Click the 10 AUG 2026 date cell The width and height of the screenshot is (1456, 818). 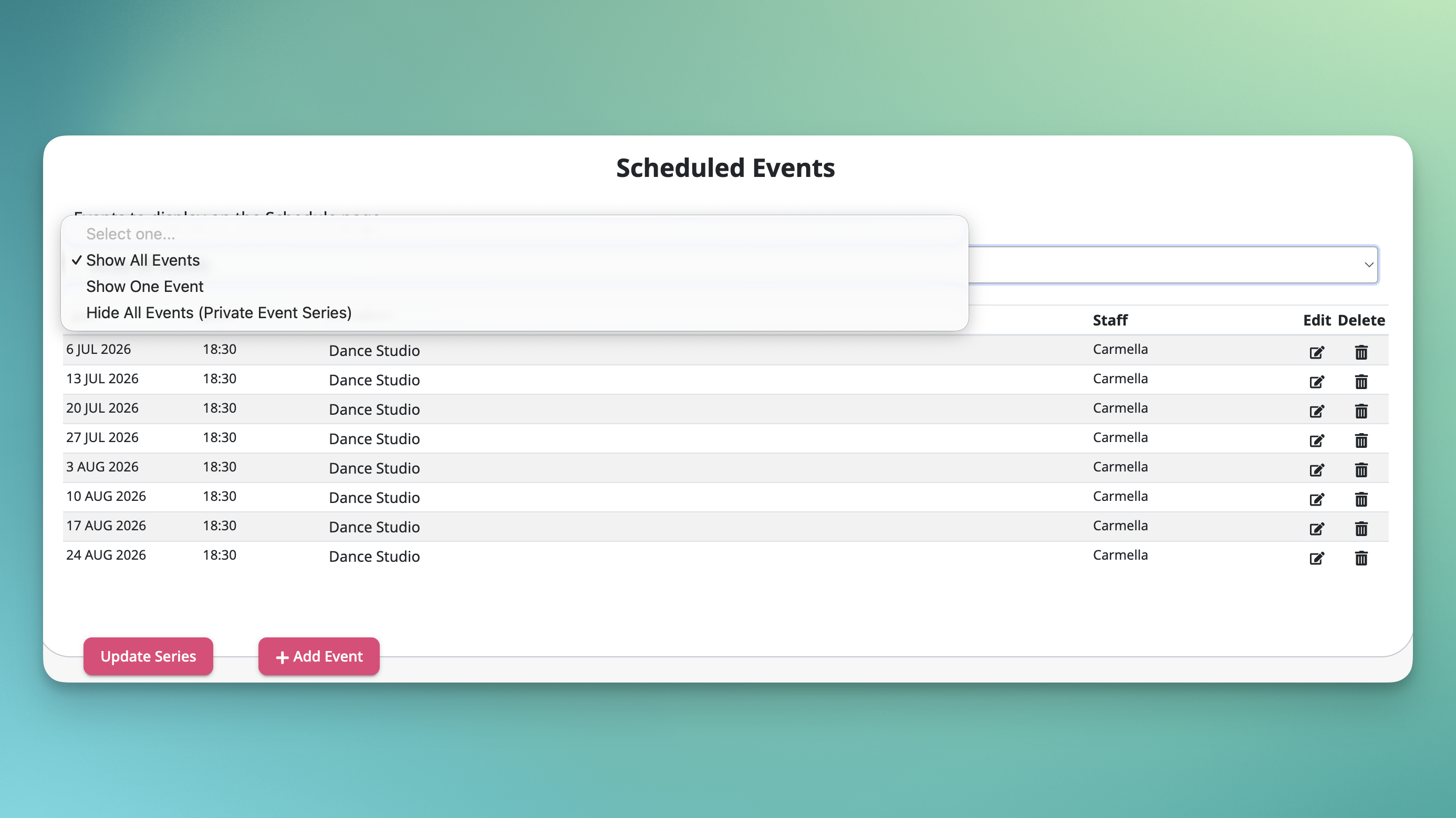(x=106, y=496)
